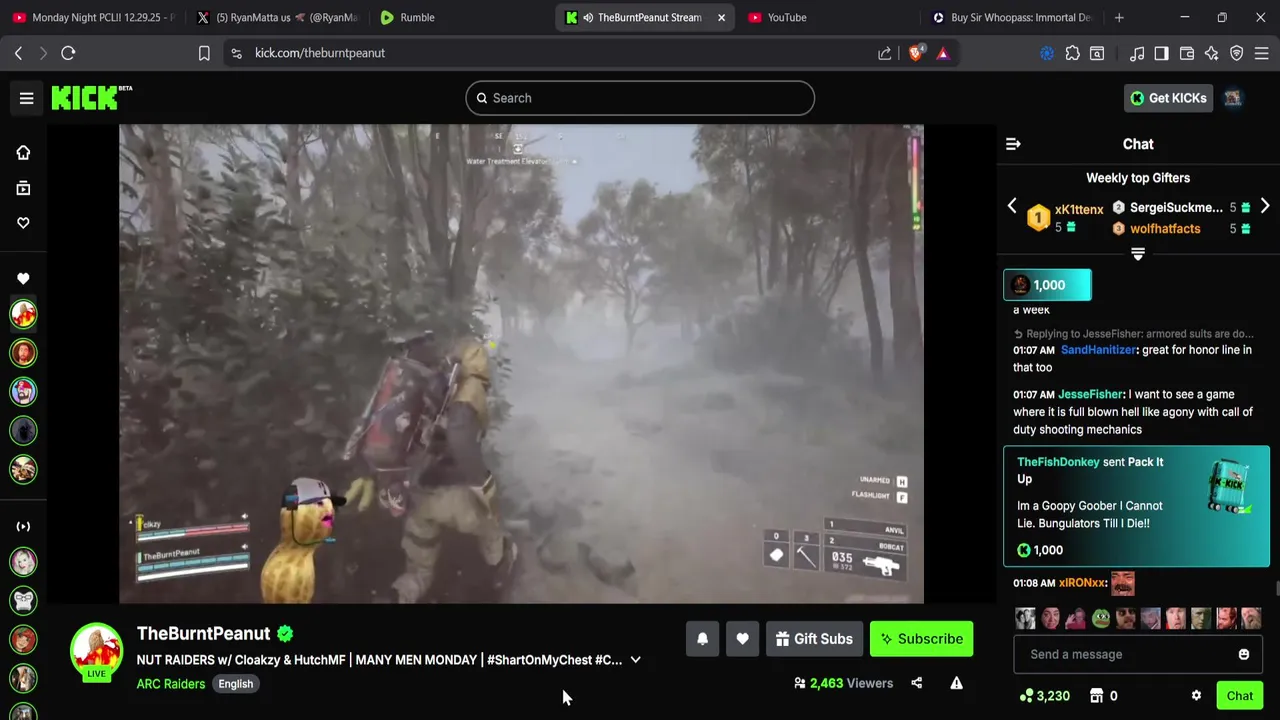Click TheFishDonkey in the gift message
1280x720 pixels.
1058,462
